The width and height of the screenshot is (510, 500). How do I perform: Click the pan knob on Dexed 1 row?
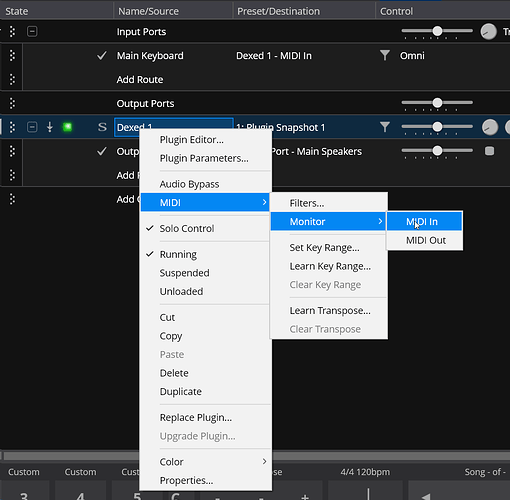coord(490,127)
